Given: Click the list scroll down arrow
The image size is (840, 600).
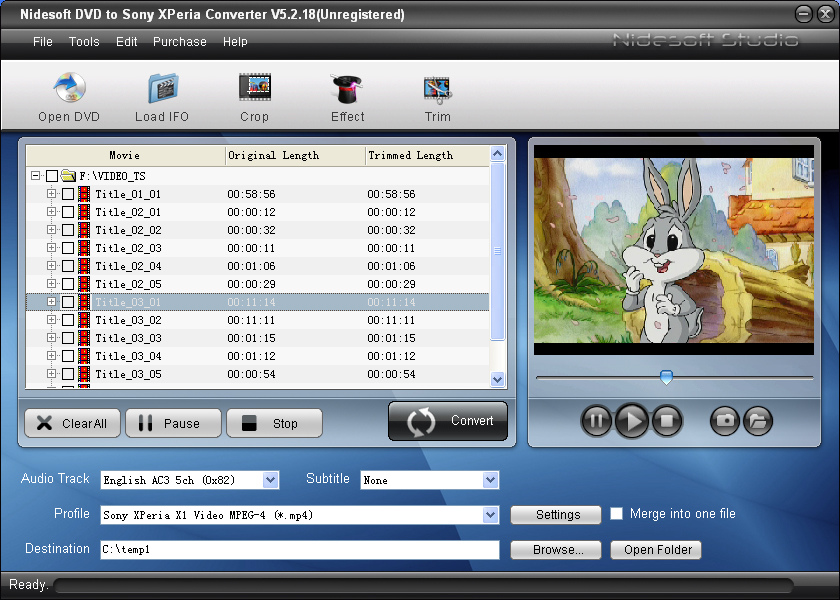Looking at the screenshot, I should [498, 379].
